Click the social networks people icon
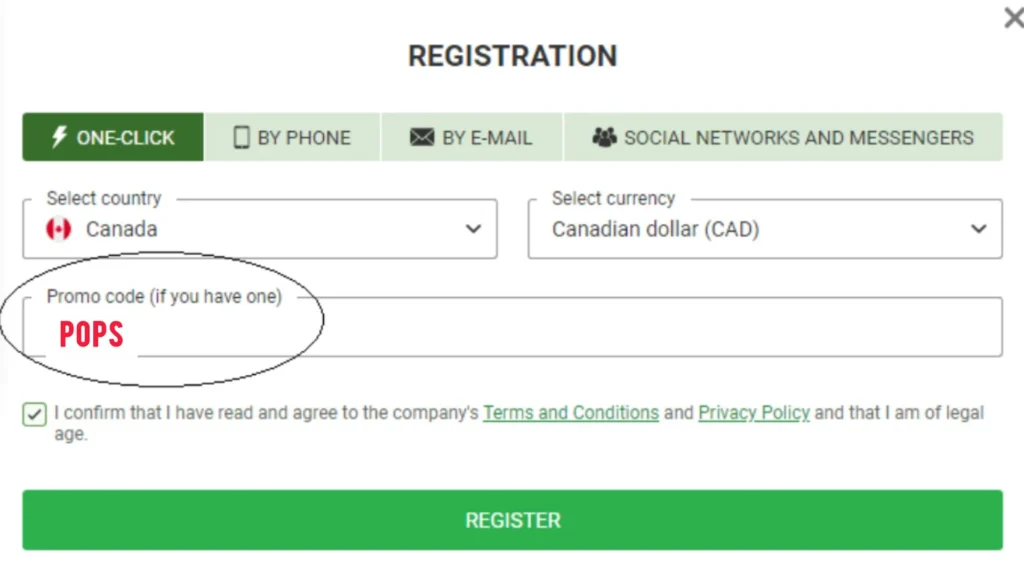Image resolution: width=1024 pixels, height=577 pixels. point(604,138)
